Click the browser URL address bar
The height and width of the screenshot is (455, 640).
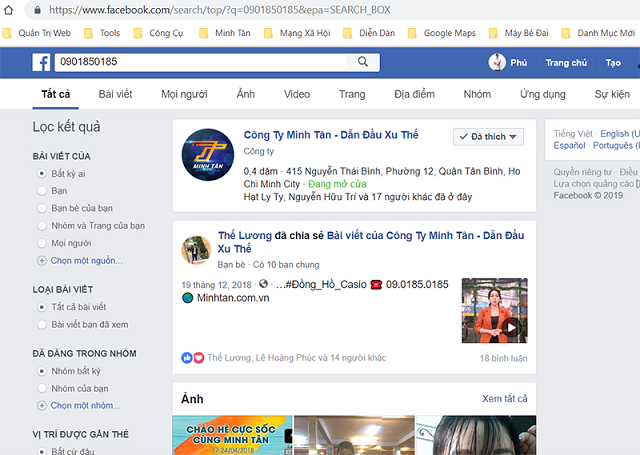(220, 10)
